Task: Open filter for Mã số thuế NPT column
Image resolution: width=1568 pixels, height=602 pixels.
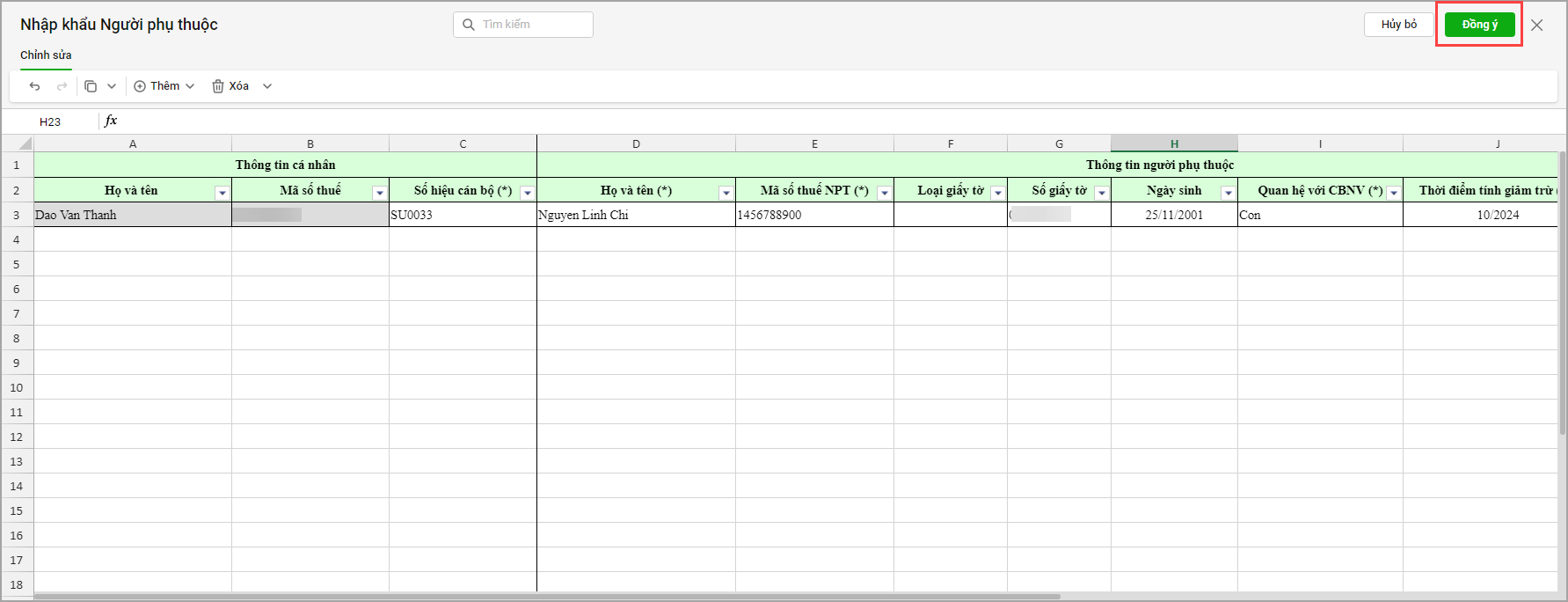Action: click(885, 193)
